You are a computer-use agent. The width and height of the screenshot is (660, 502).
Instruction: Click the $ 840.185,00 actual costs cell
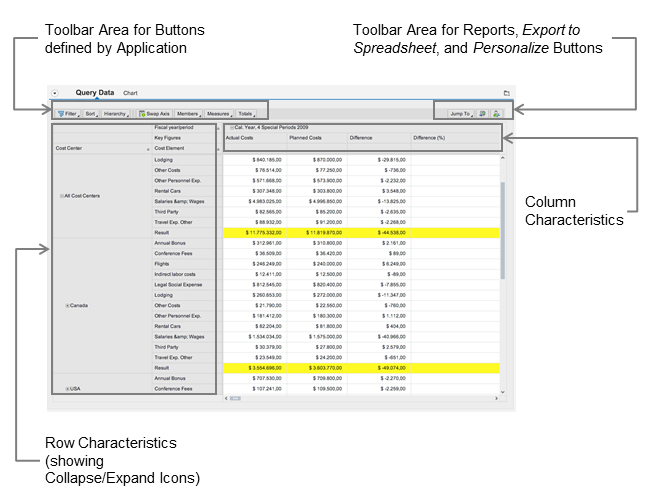coord(255,160)
